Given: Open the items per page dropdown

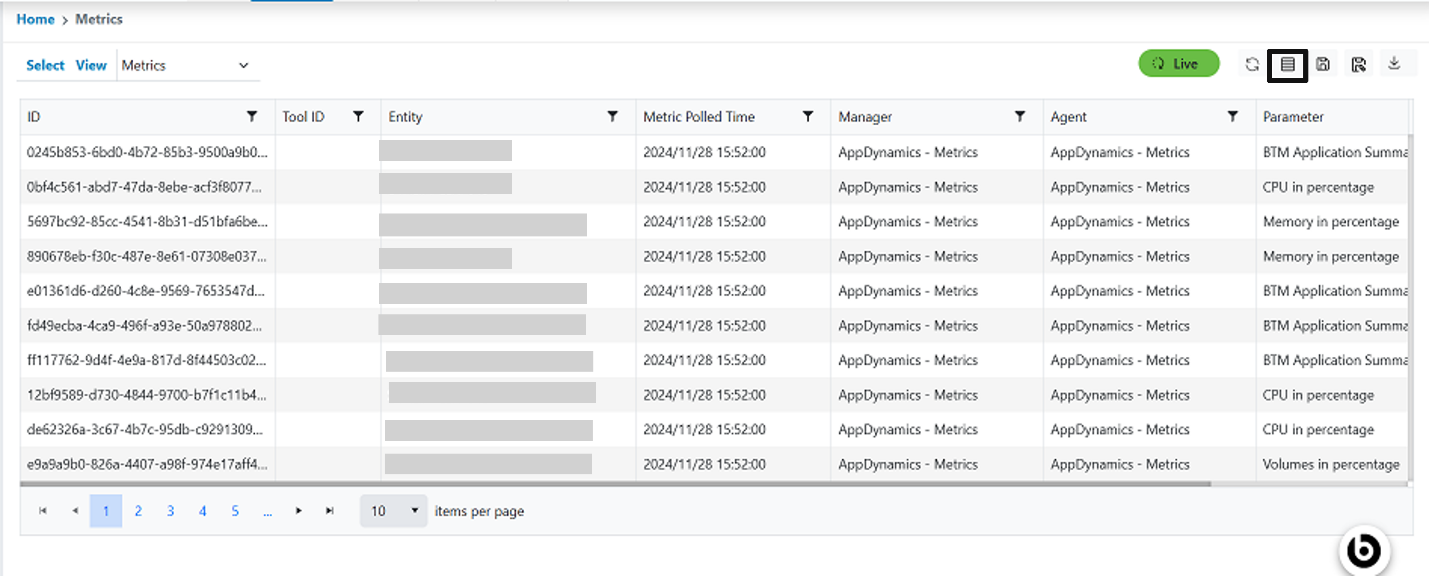Looking at the screenshot, I should [394, 511].
